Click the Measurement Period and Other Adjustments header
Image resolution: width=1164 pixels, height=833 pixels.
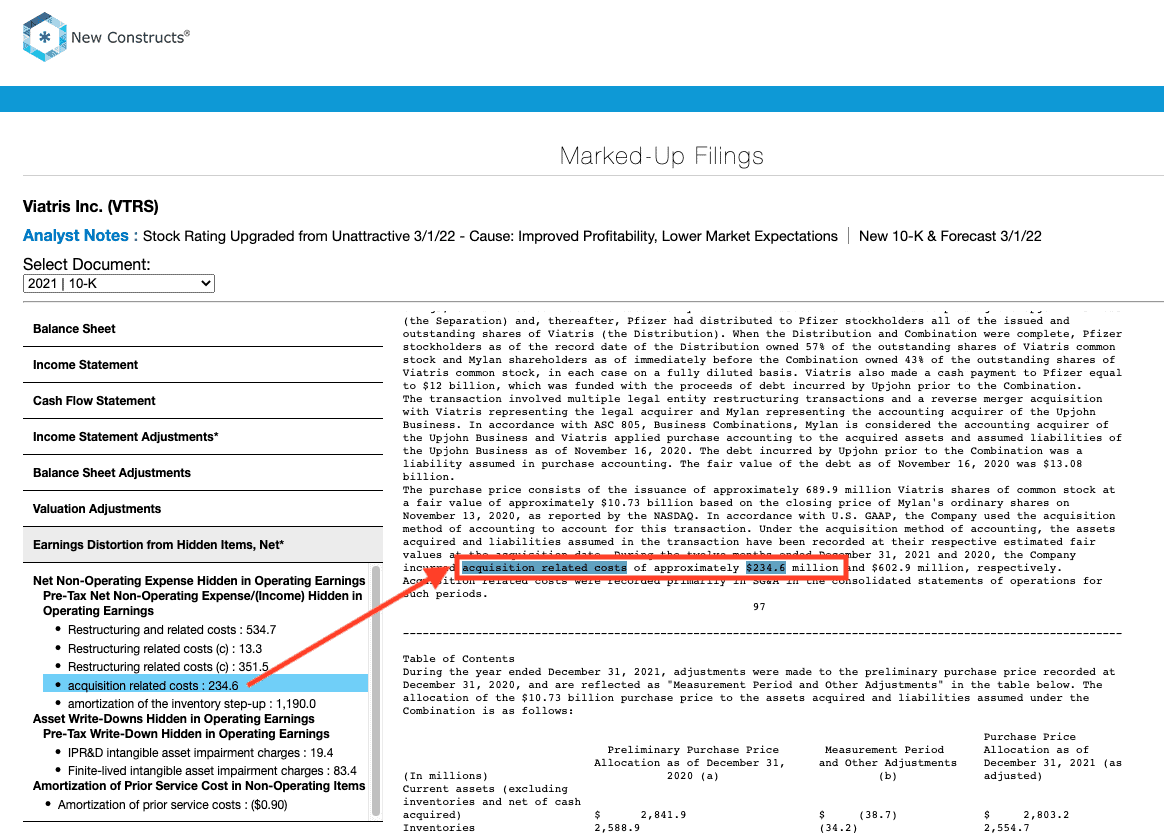[x=886, y=763]
